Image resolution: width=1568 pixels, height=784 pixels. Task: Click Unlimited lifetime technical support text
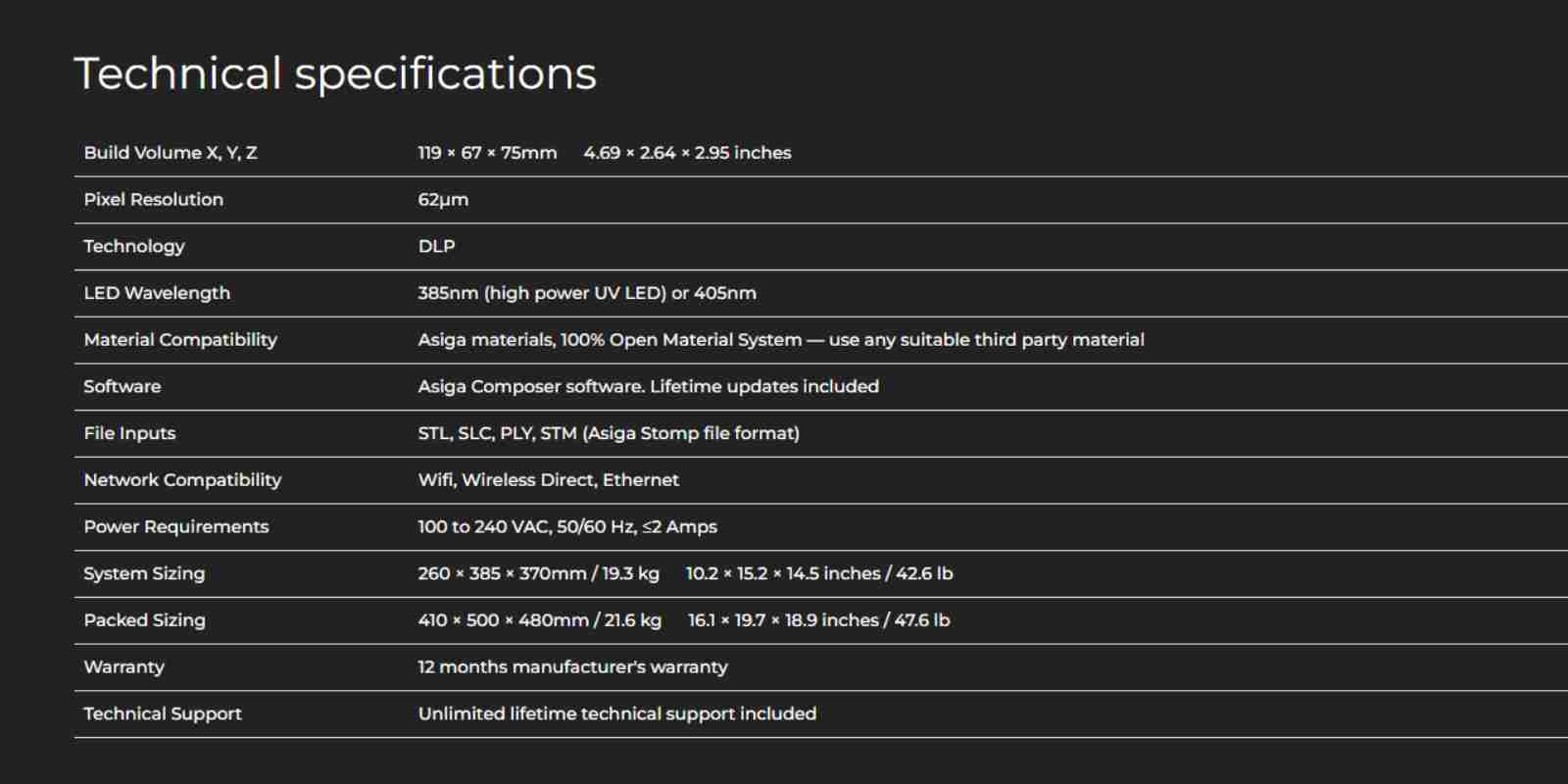pyautogui.click(x=617, y=714)
